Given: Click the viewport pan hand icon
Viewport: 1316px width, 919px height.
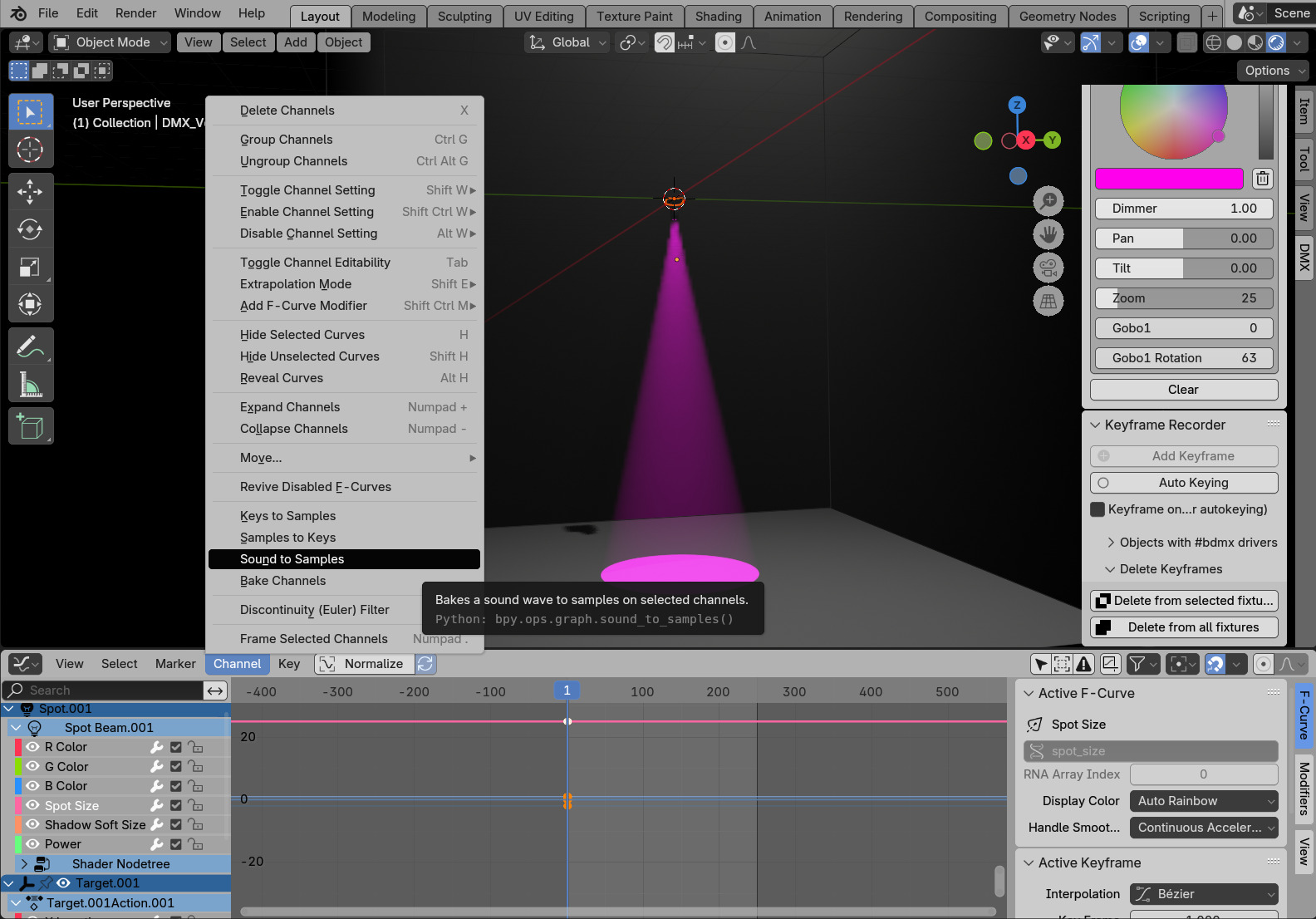Looking at the screenshot, I should point(1048,234).
